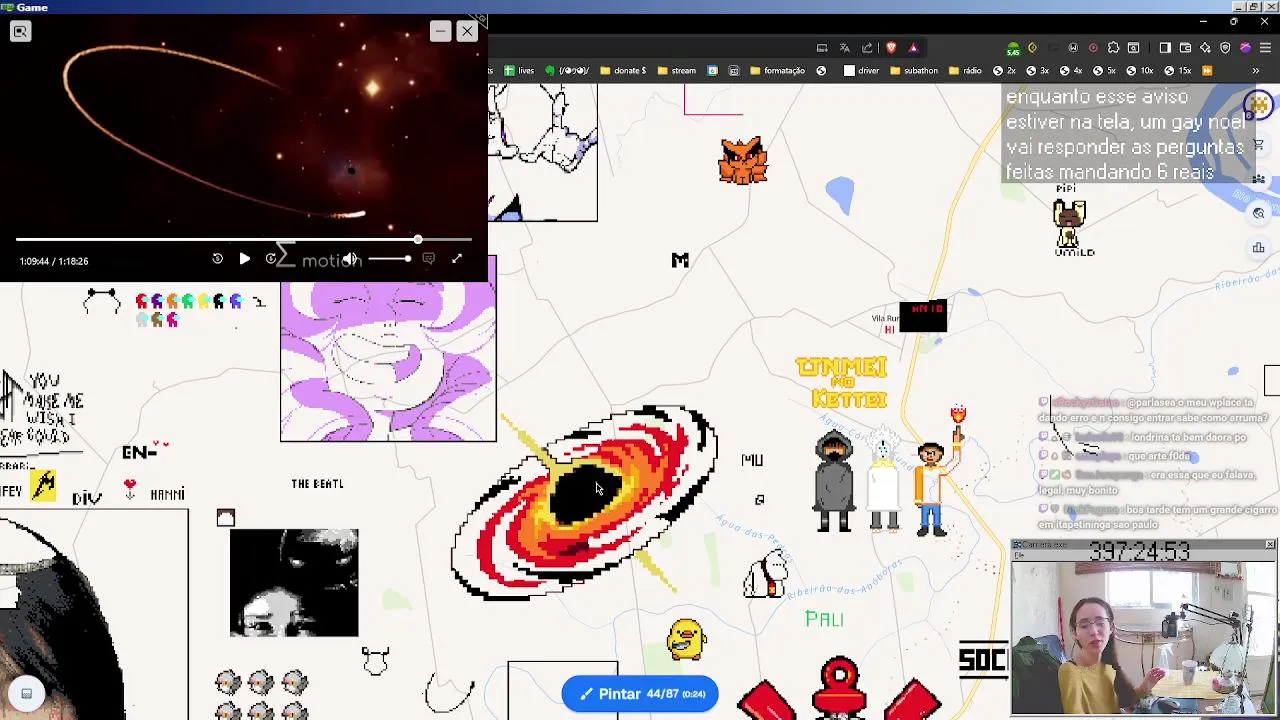This screenshot has height=720, width=1280.
Task: Open the wplace user profile avatar
Action: (1258, 105)
